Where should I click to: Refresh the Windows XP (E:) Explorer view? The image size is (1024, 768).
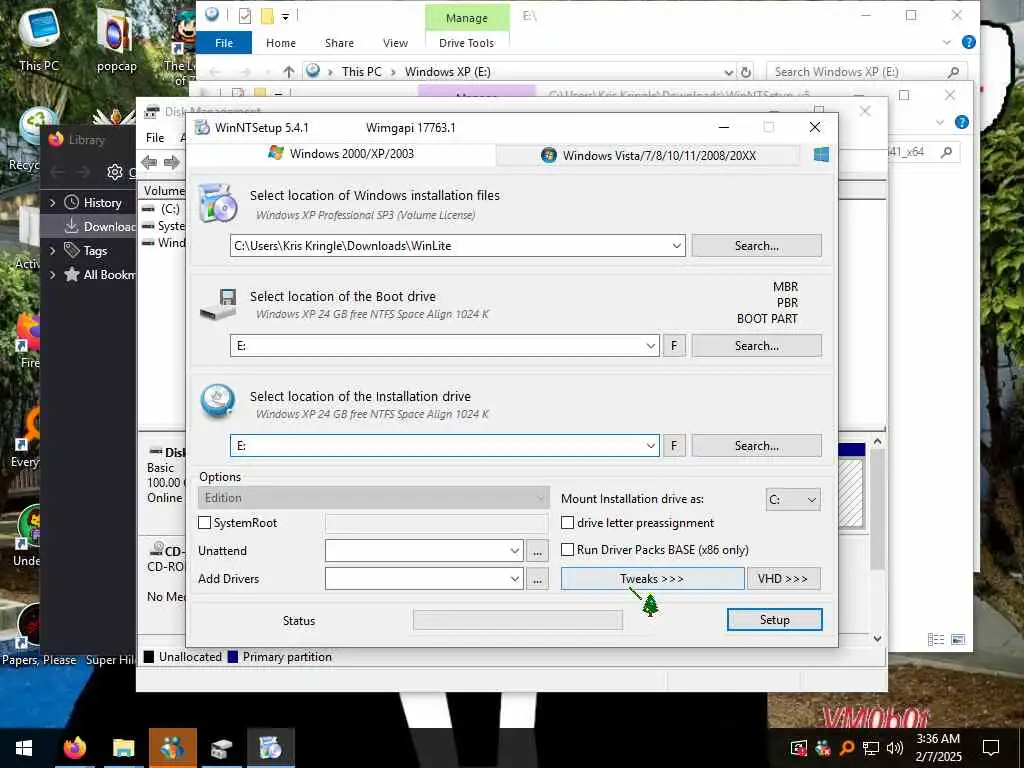(x=746, y=72)
